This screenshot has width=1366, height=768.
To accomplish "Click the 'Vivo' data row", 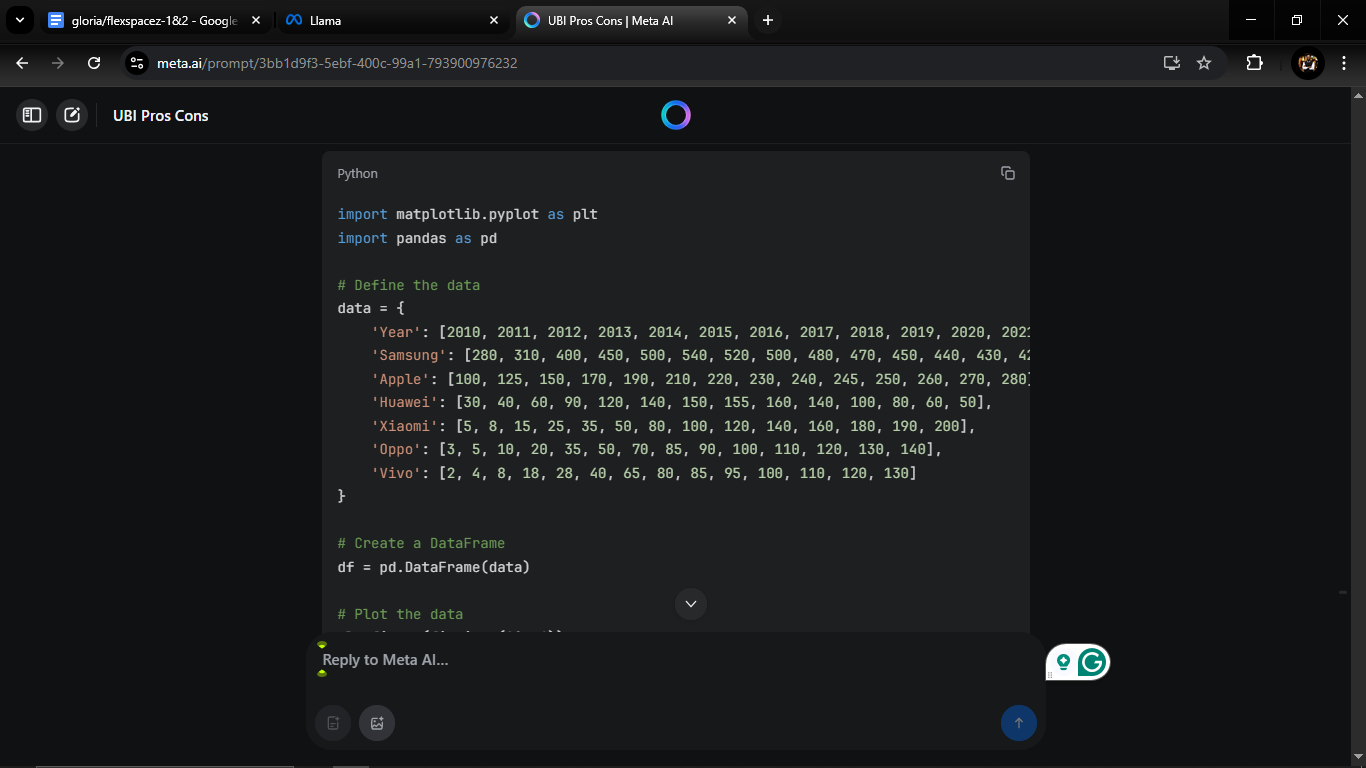I will click(x=644, y=473).
